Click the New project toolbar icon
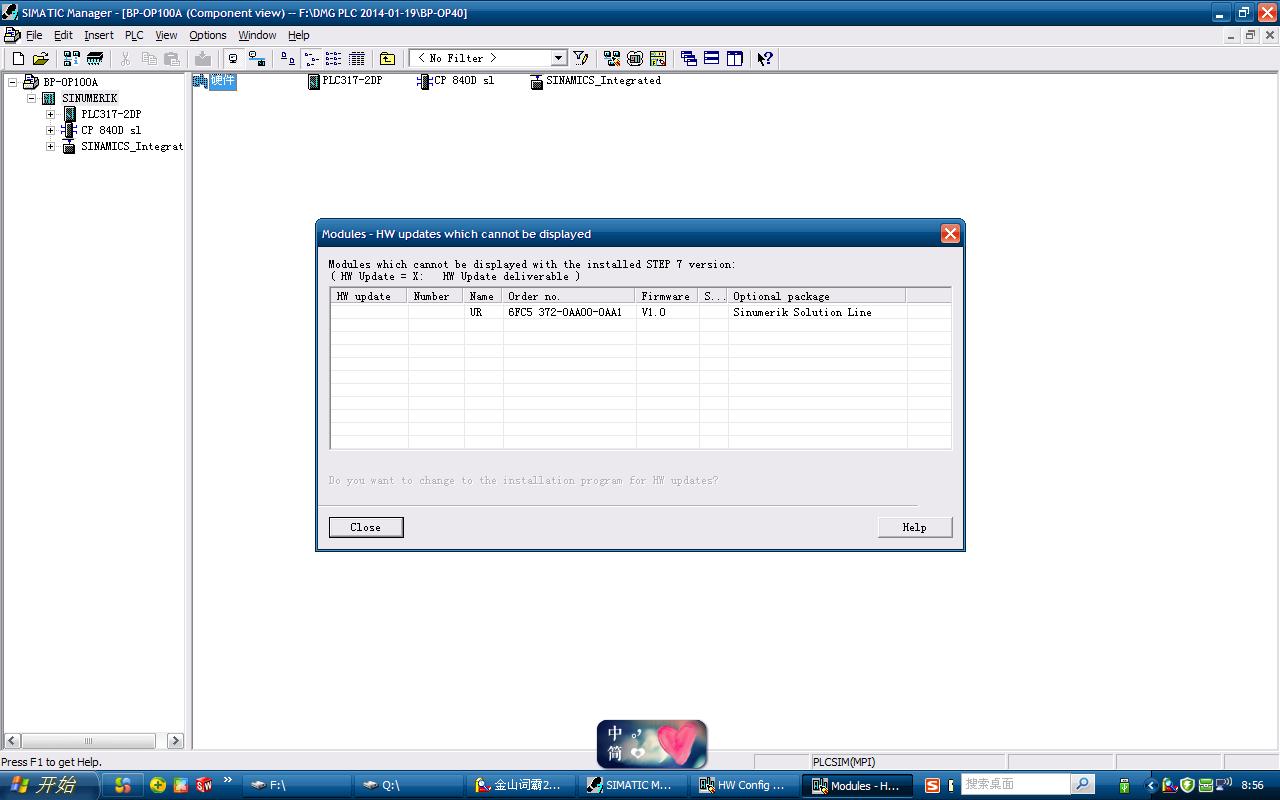The height and width of the screenshot is (800, 1280). click(18, 58)
